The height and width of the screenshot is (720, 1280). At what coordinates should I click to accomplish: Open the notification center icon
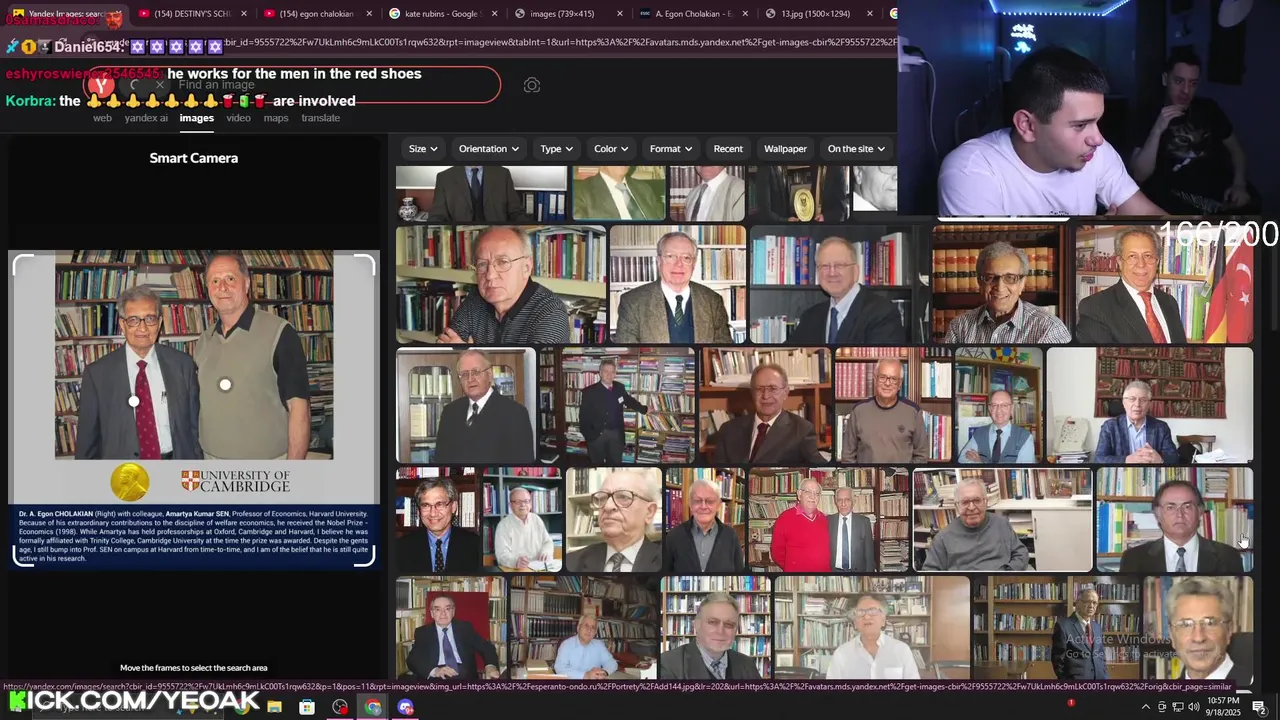coord(1259,707)
